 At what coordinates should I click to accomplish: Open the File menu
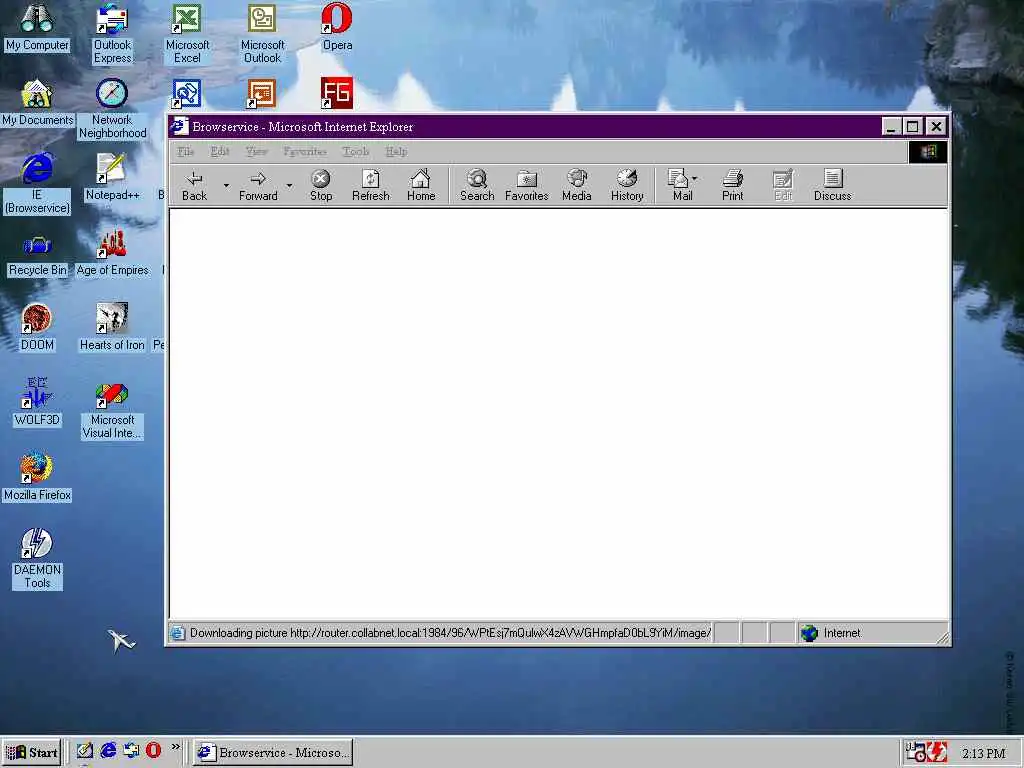tap(185, 152)
